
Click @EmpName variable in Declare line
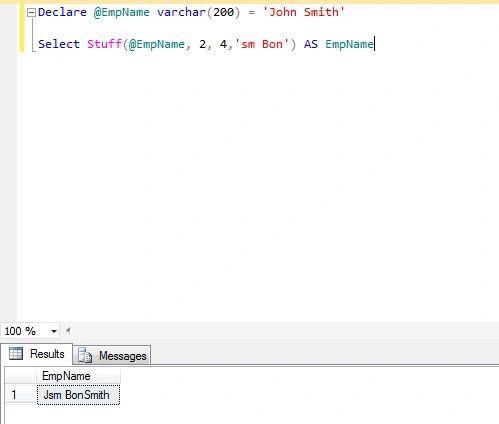coord(122,12)
